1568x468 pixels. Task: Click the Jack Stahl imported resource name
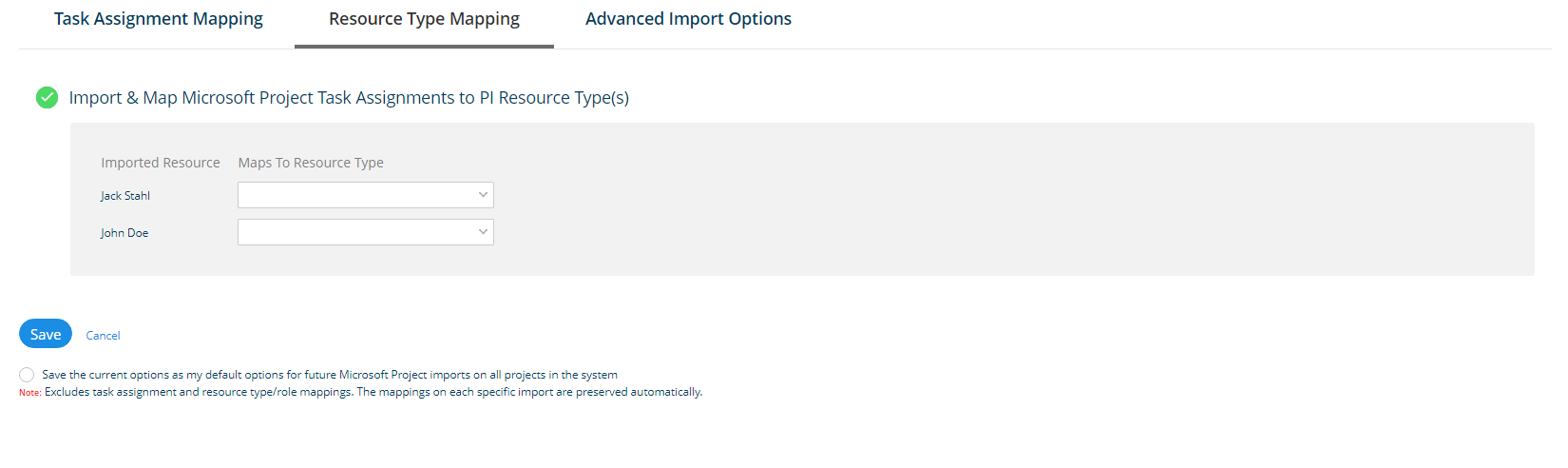tap(125, 196)
